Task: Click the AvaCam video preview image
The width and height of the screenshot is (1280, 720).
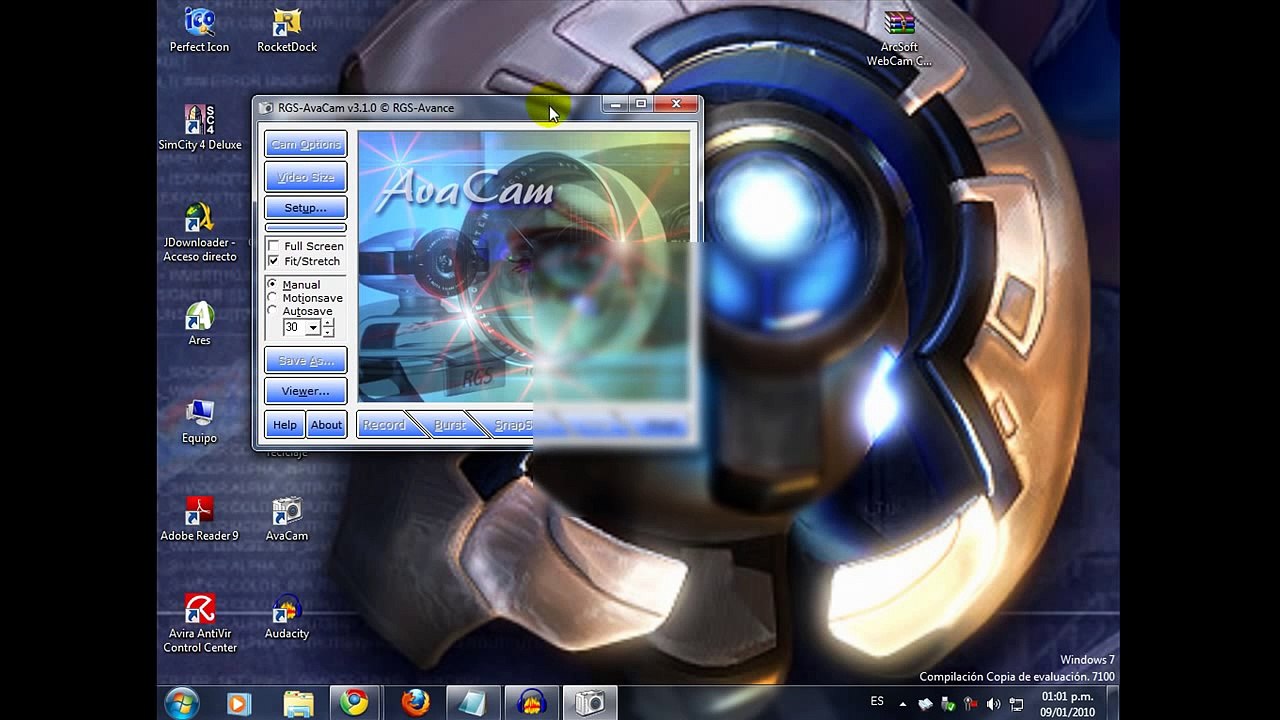Action: [523, 266]
